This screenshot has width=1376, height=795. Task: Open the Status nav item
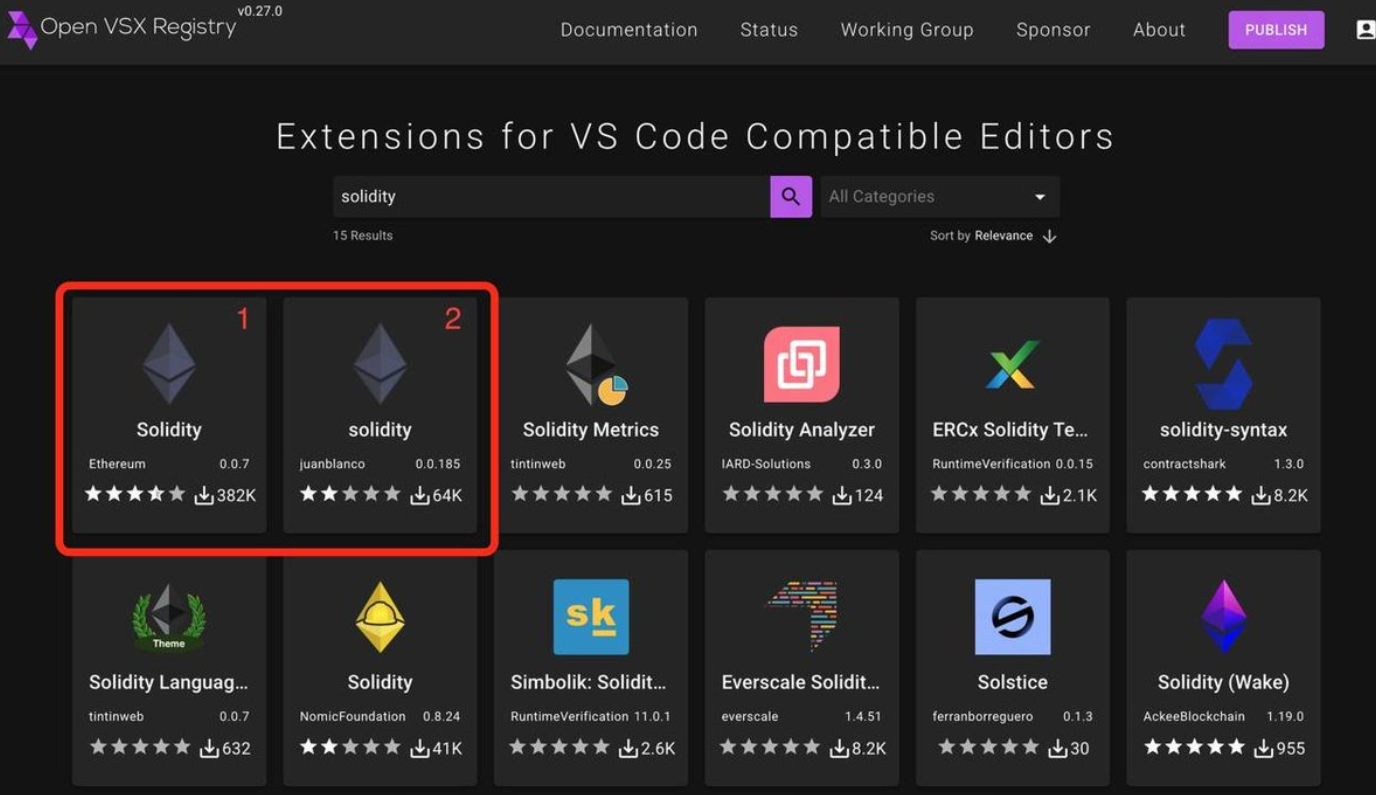pyautogui.click(x=769, y=30)
